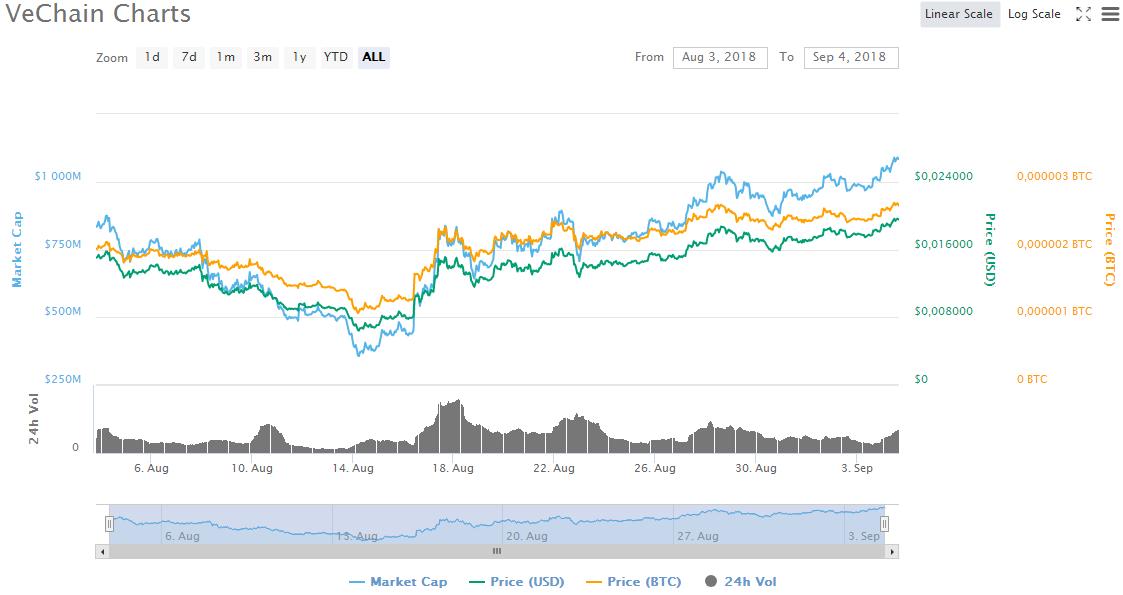The image size is (1123, 595).
Task: Click the 0,000003 BTC axis label
Action: coord(1055,176)
